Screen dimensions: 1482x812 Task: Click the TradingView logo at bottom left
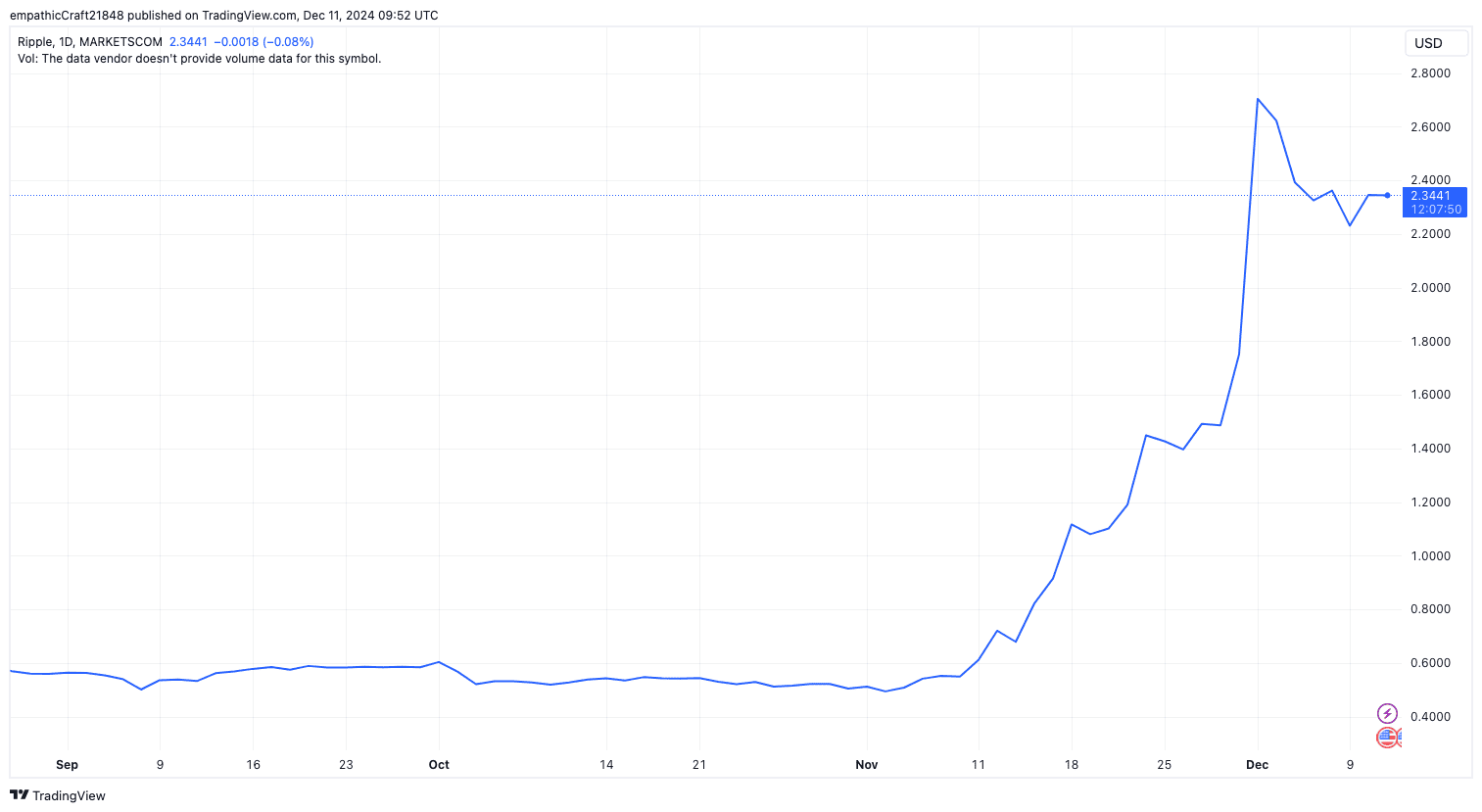click(x=58, y=795)
